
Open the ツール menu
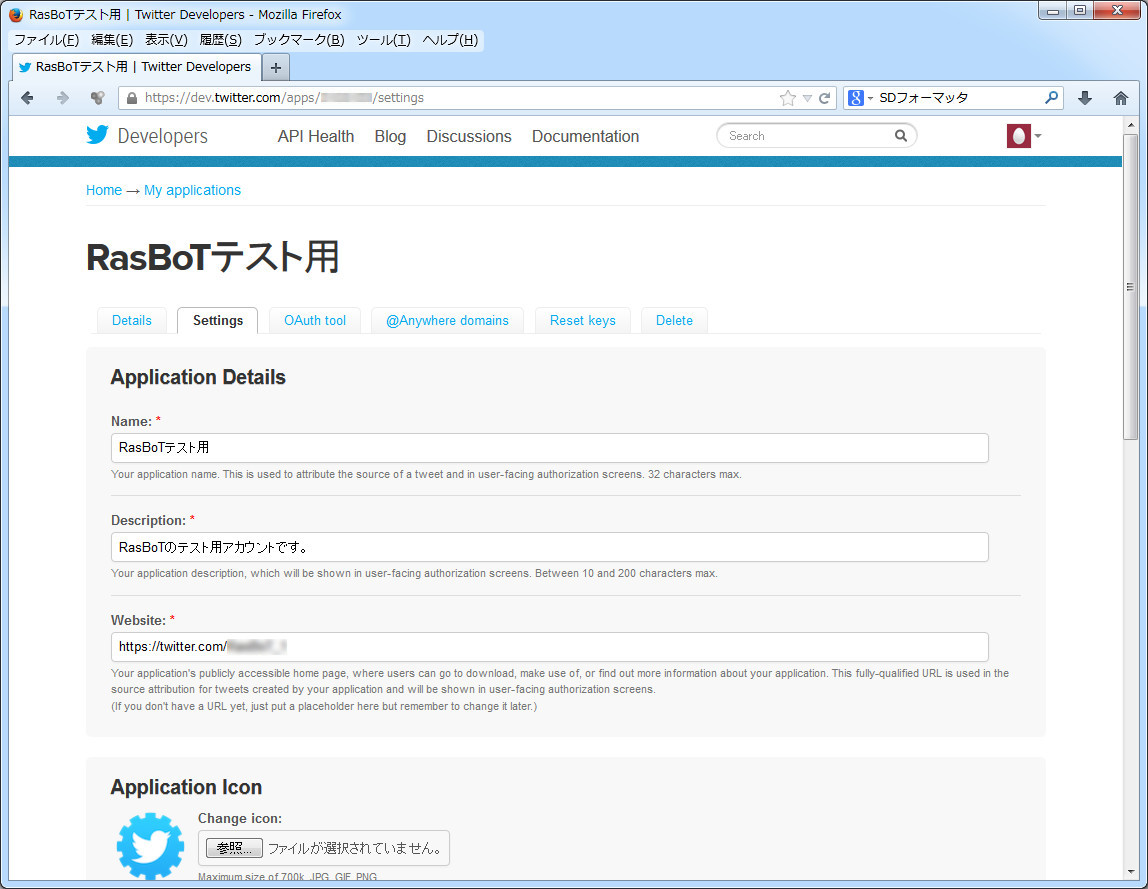384,40
